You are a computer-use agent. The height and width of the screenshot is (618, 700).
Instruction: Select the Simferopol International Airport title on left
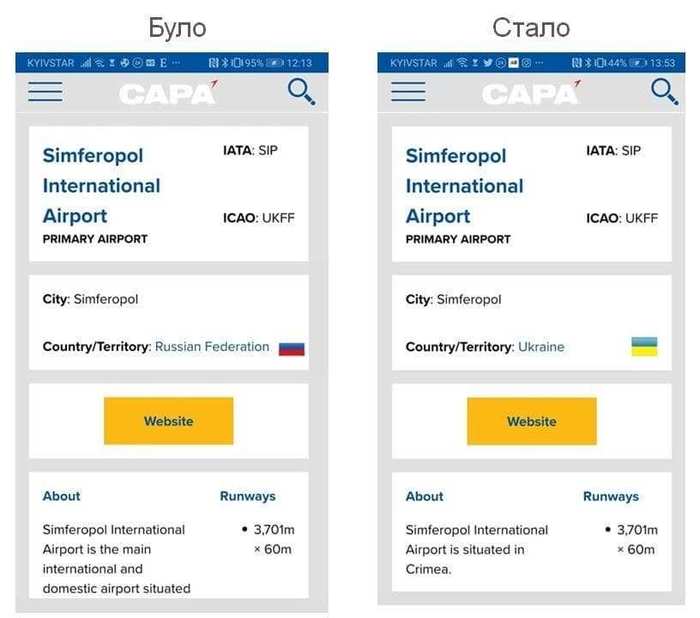(x=101, y=185)
